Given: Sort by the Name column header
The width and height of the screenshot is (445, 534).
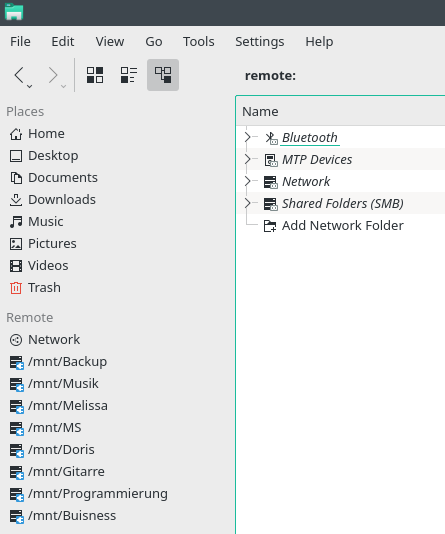Looking at the screenshot, I should (340, 112).
